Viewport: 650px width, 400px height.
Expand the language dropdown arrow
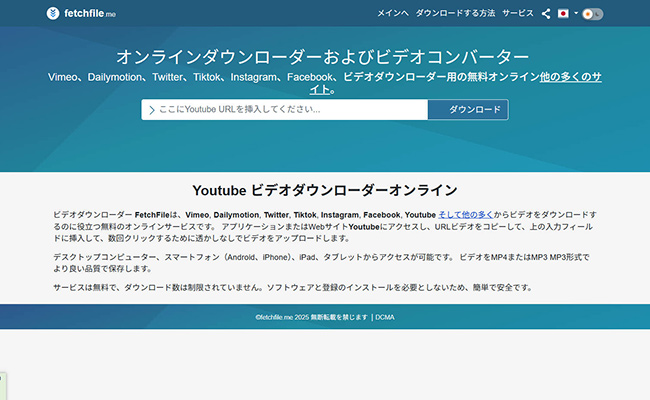(x=576, y=13)
